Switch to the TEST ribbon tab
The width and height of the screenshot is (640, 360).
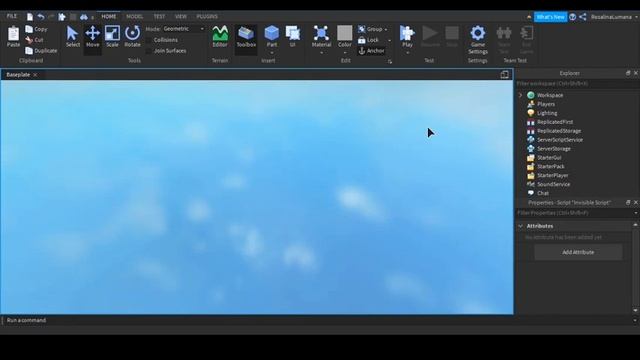tap(159, 16)
